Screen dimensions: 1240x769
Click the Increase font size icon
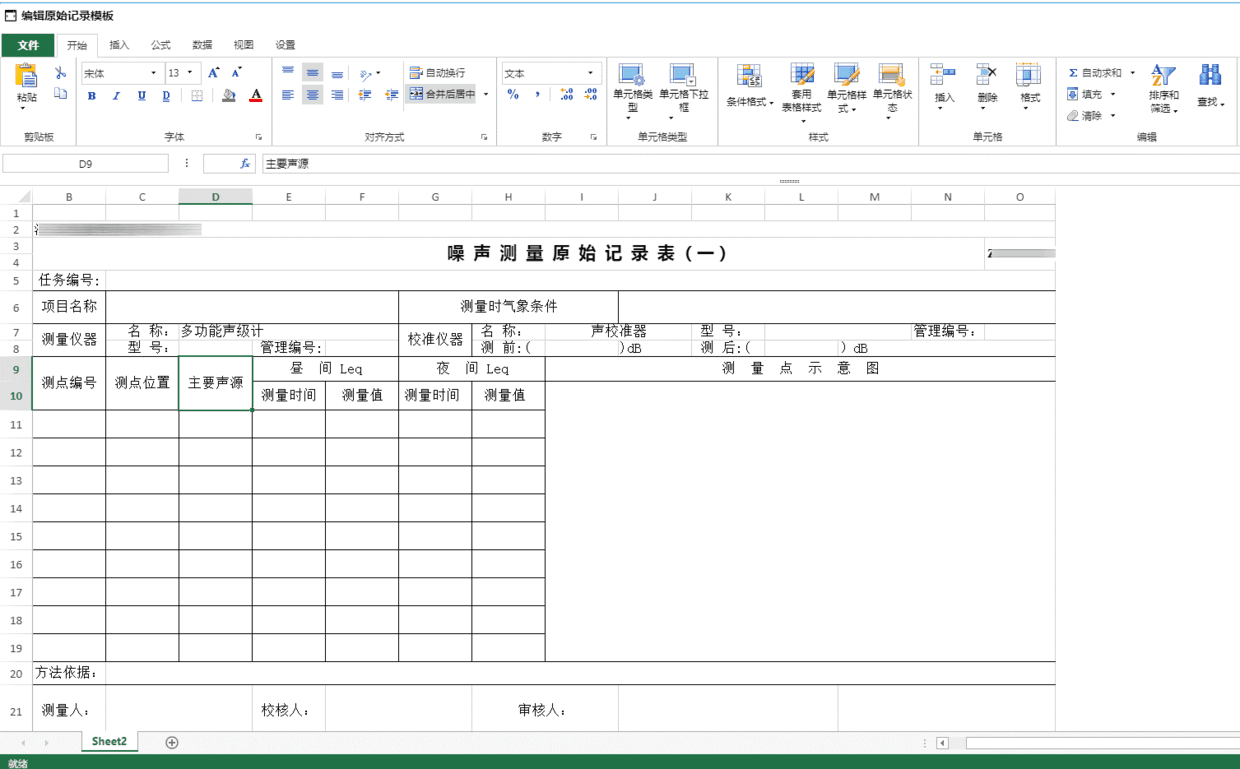[x=214, y=73]
